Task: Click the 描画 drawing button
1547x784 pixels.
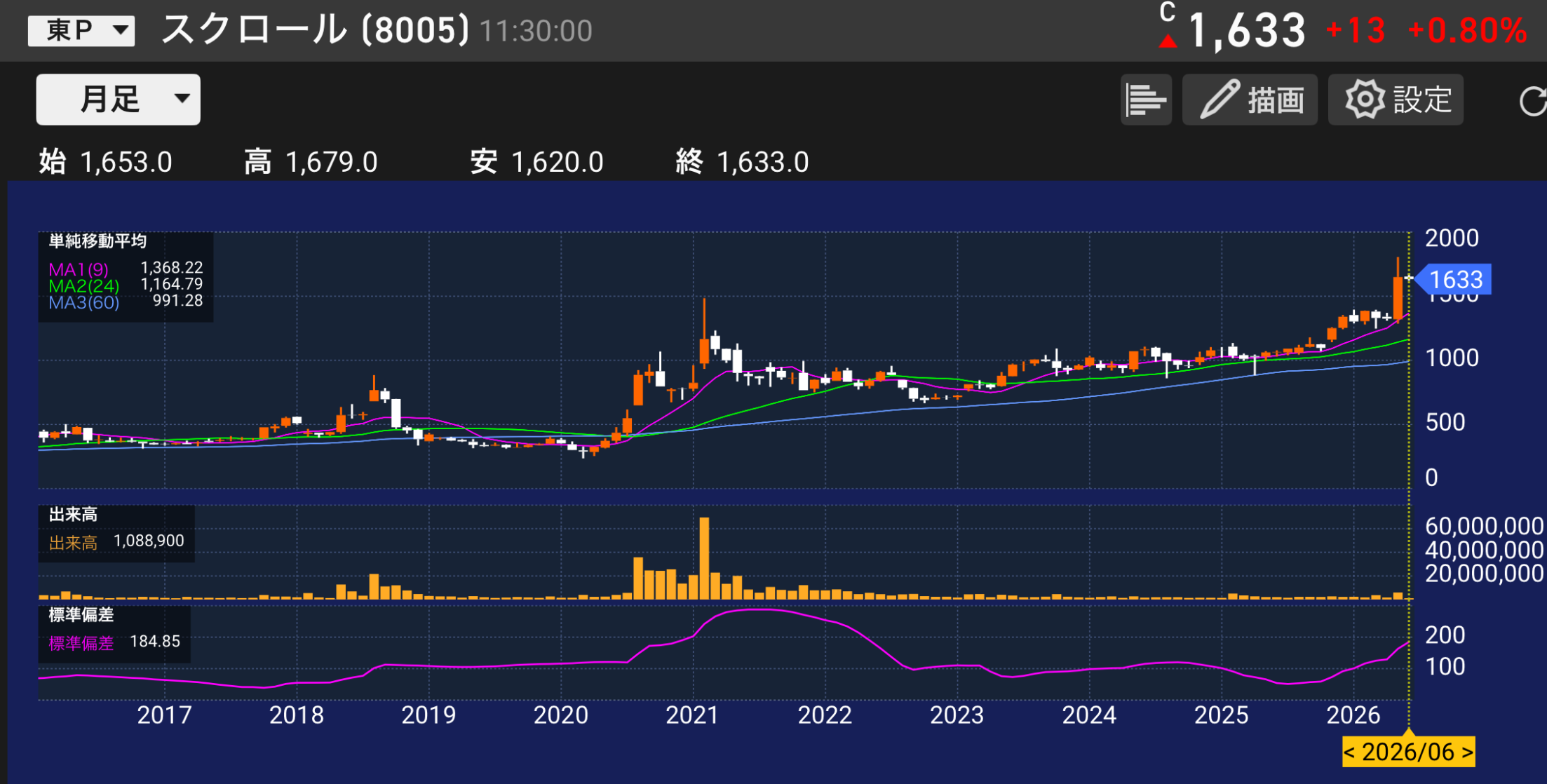Action: pos(1250,100)
